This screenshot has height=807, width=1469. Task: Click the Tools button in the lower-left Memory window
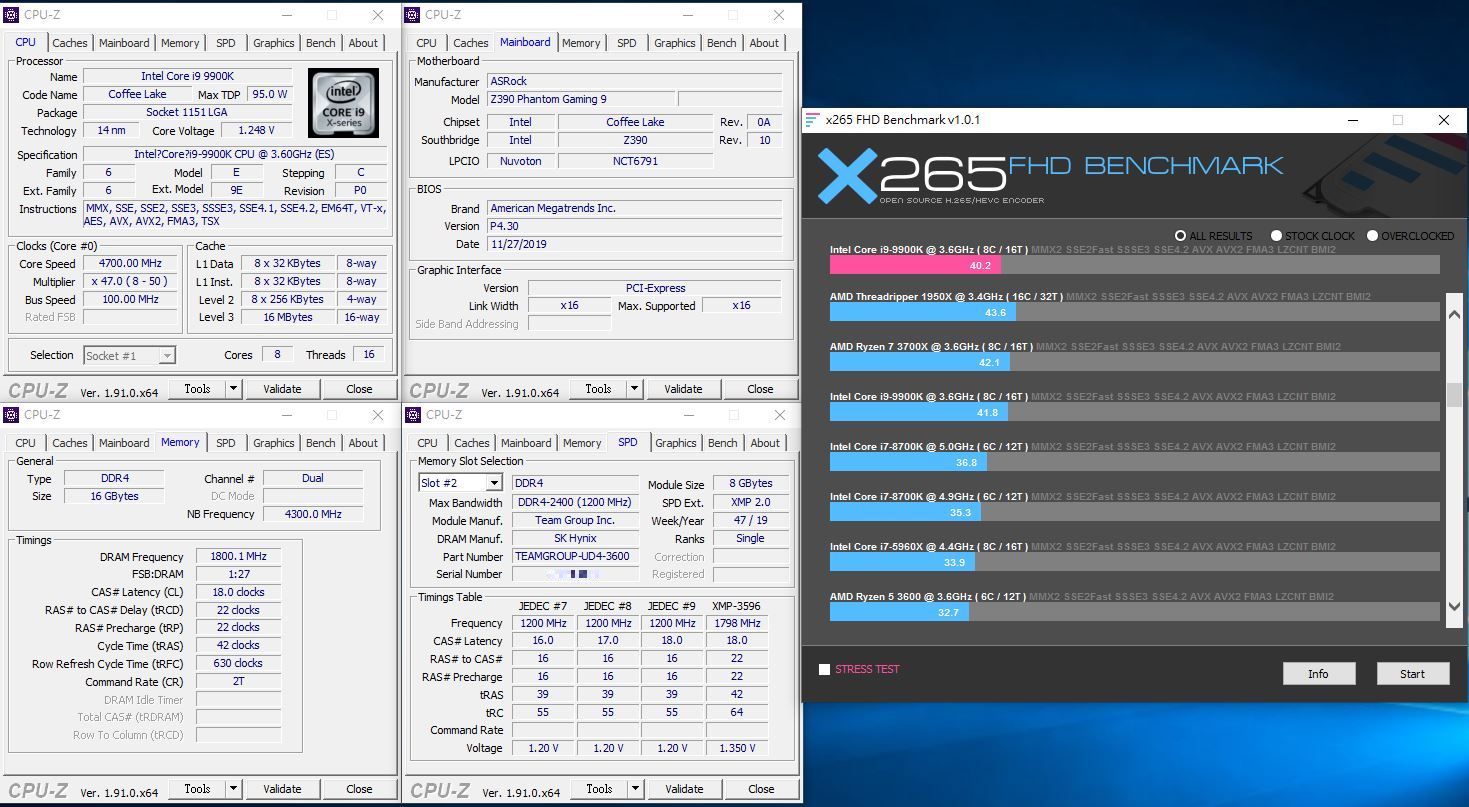[x=197, y=789]
